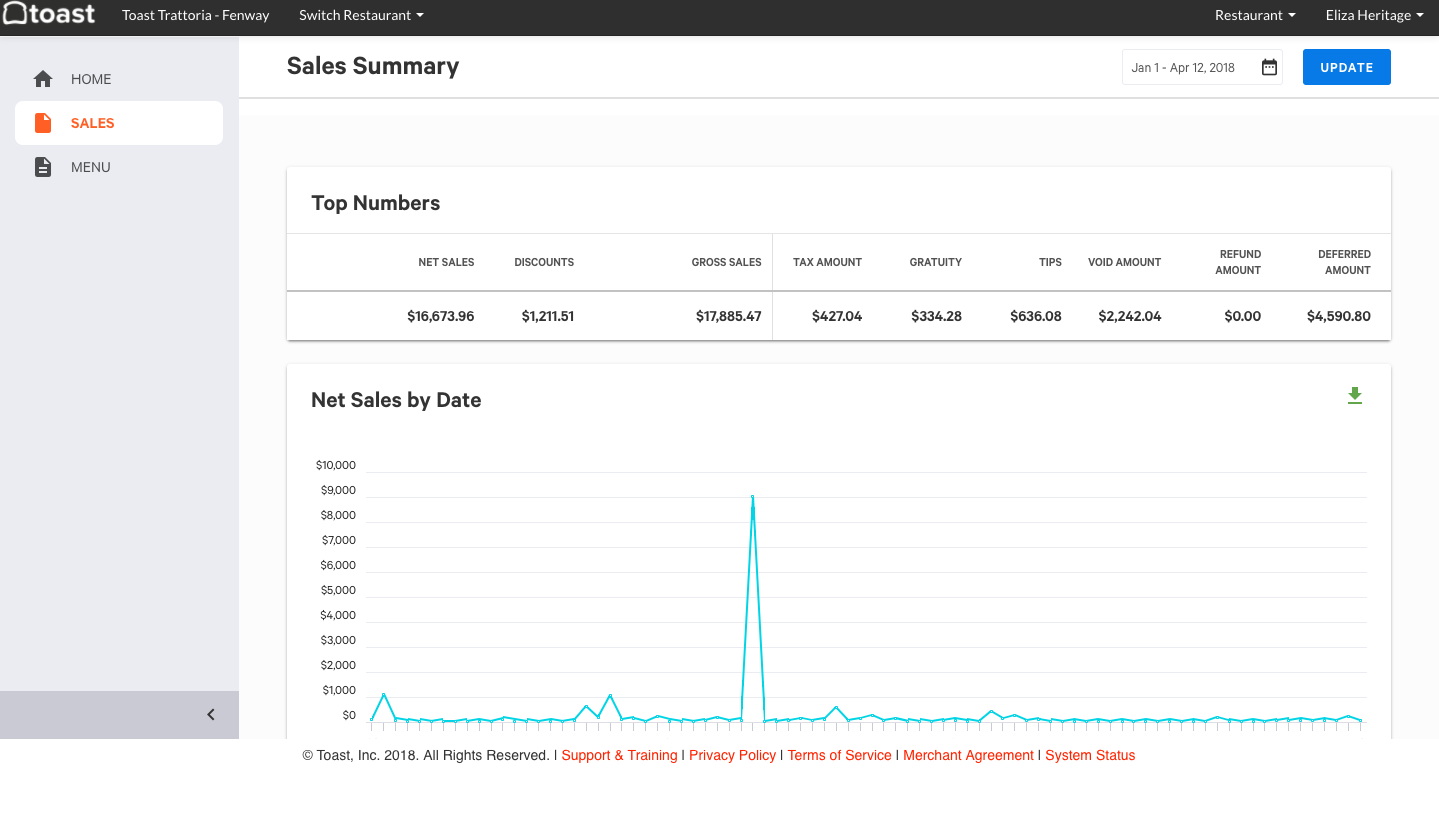Viewport: 1439px width, 820px height.
Task: Click the sales spike peak on the chart
Action: (x=753, y=496)
